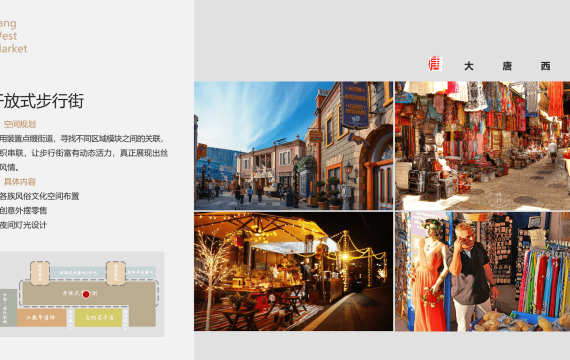Open the night market lights photo

point(293,272)
